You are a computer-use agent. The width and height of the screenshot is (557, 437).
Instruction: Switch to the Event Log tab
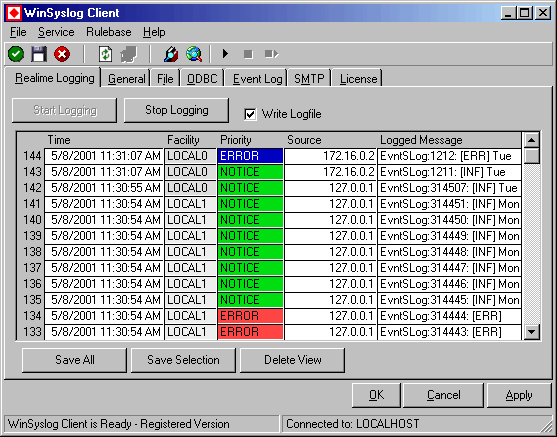tap(257, 79)
